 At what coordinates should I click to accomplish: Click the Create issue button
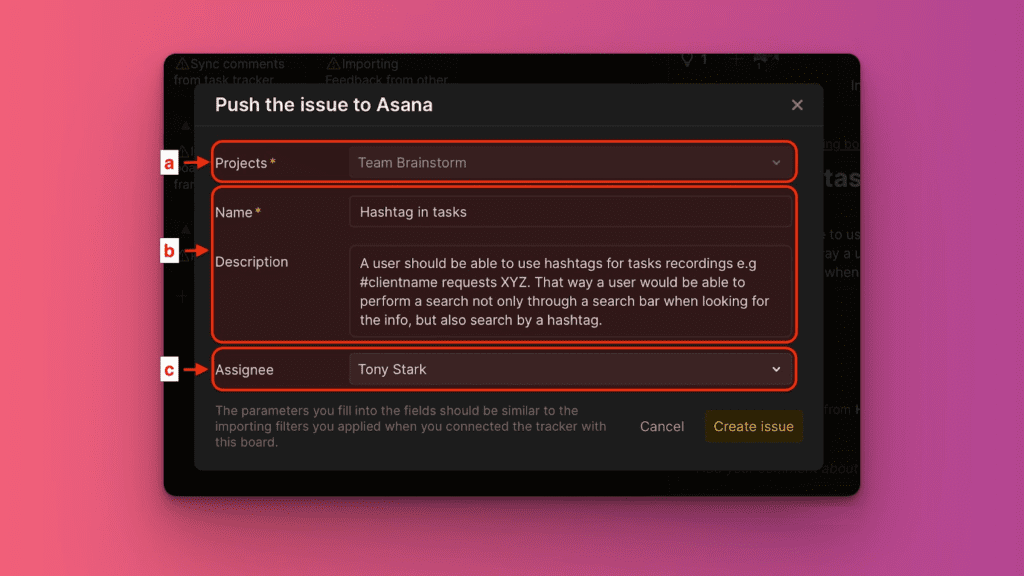pyautogui.click(x=753, y=426)
